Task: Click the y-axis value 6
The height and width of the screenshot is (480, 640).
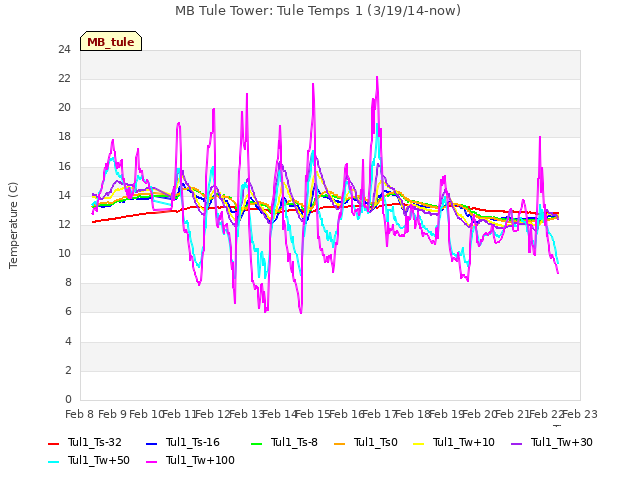Action: pyautogui.click(x=68, y=312)
